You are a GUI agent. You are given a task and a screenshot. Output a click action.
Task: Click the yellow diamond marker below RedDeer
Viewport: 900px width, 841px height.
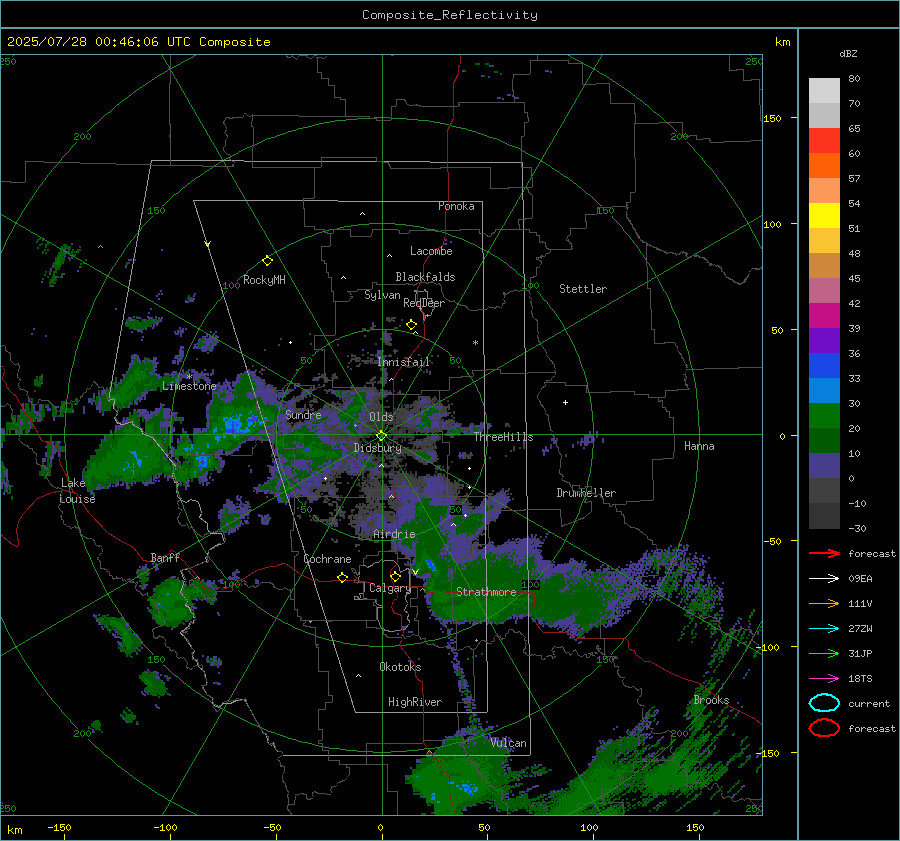pyautogui.click(x=411, y=325)
